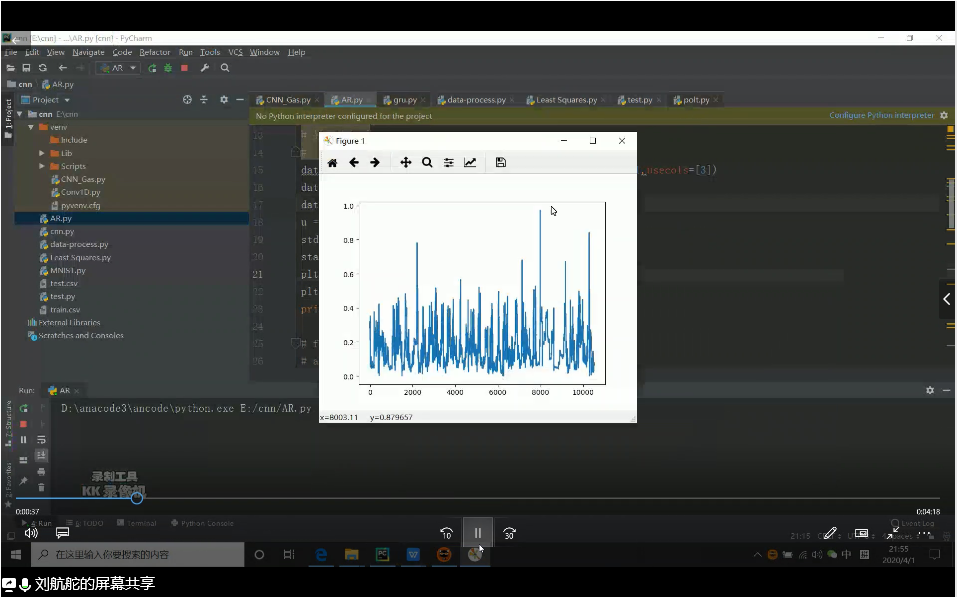Screen dimensions: 957x597
Task: Save the figure with the floppy disk icon
Action: 501,163
